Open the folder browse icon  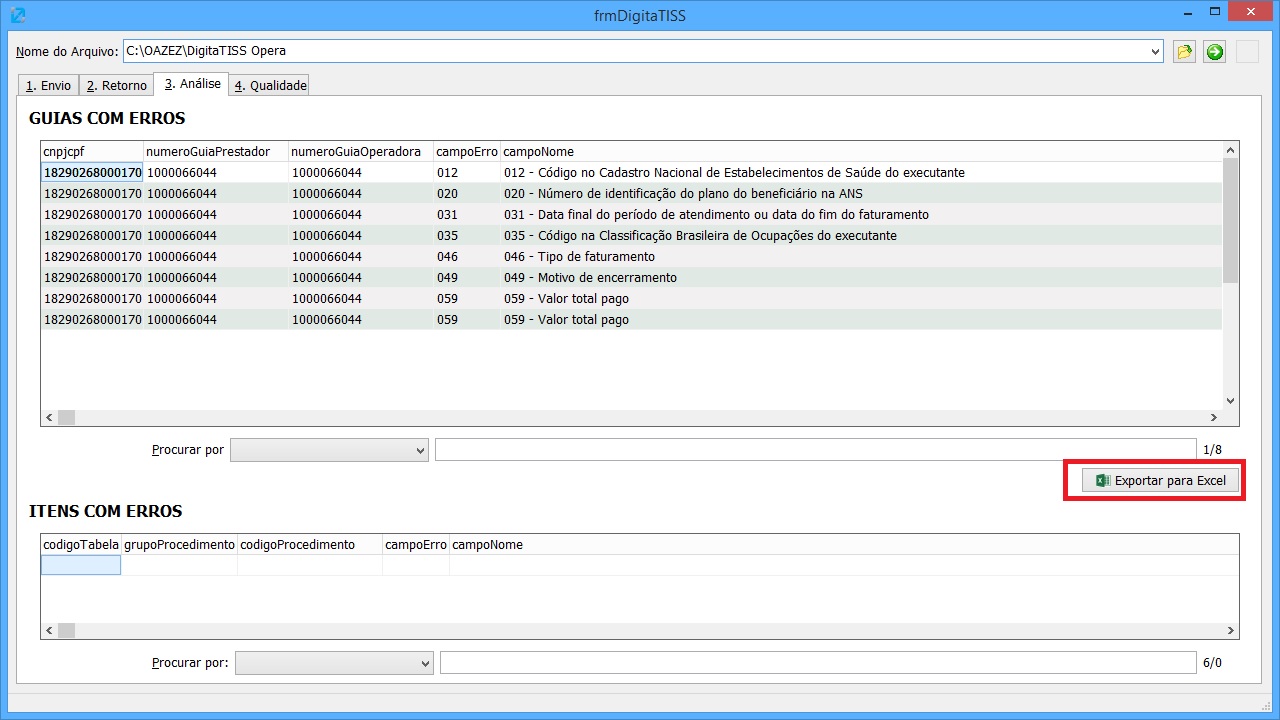pyautogui.click(x=1184, y=52)
